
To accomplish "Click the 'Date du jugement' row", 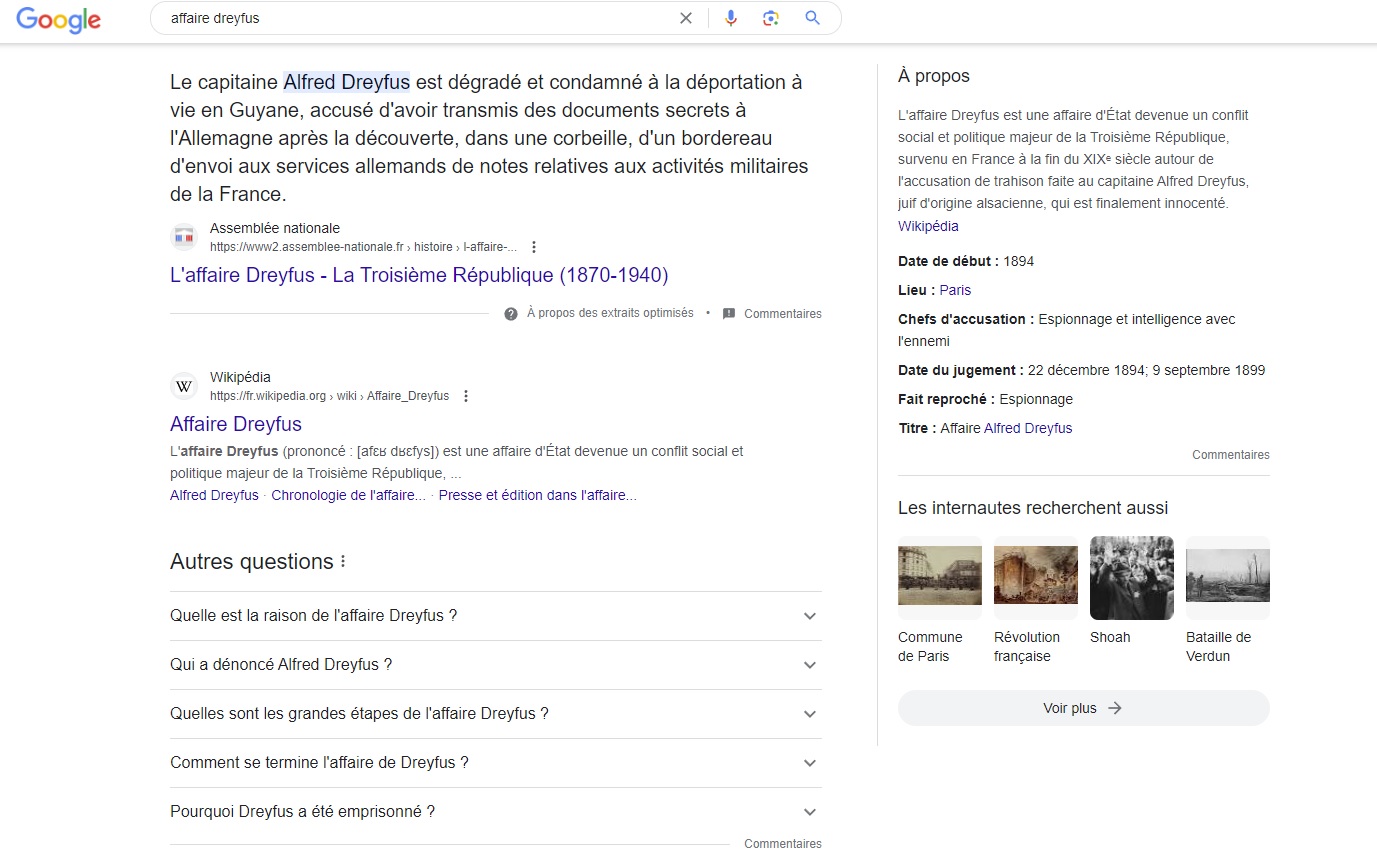I will tap(1081, 370).
